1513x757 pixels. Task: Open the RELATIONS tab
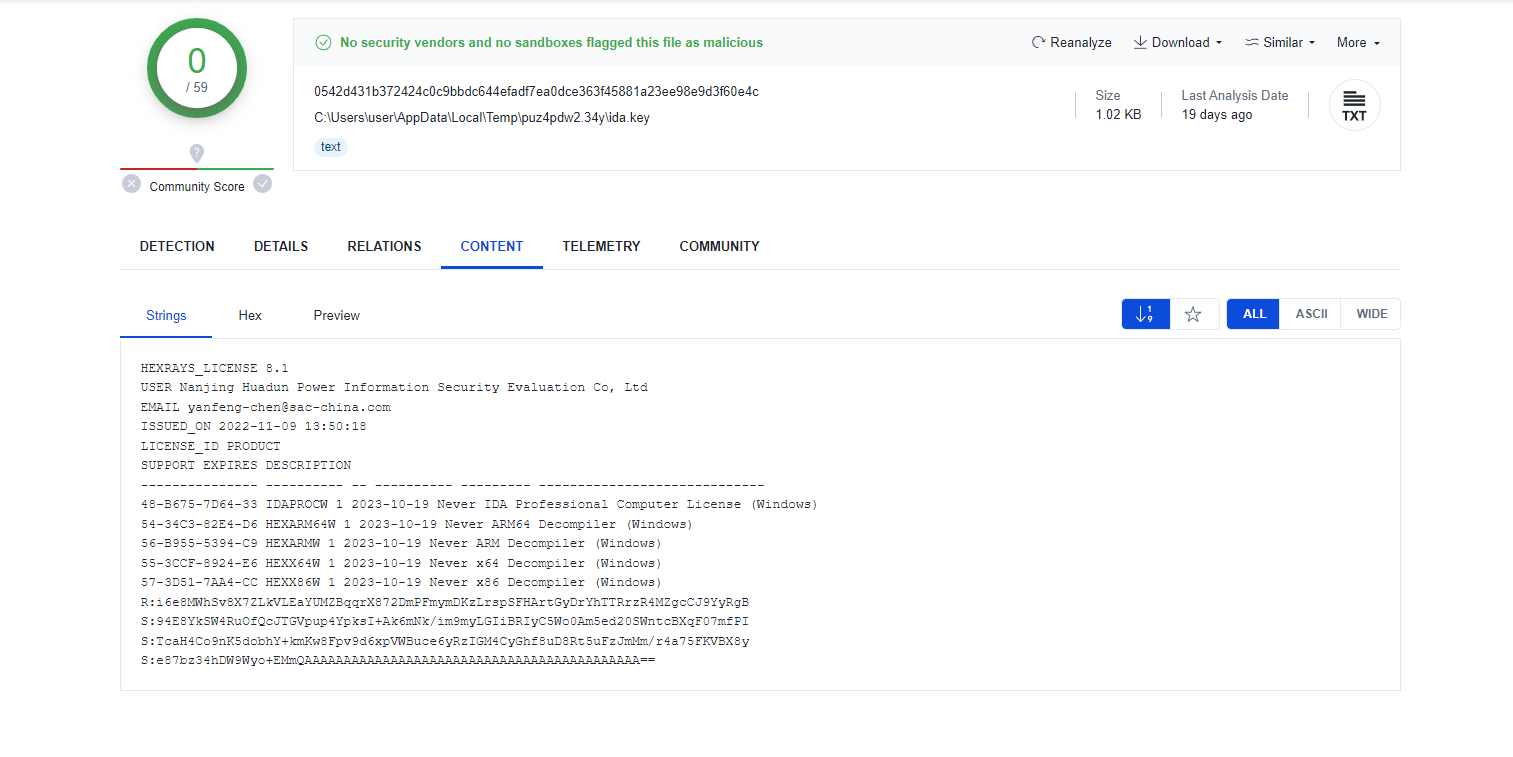pos(384,246)
